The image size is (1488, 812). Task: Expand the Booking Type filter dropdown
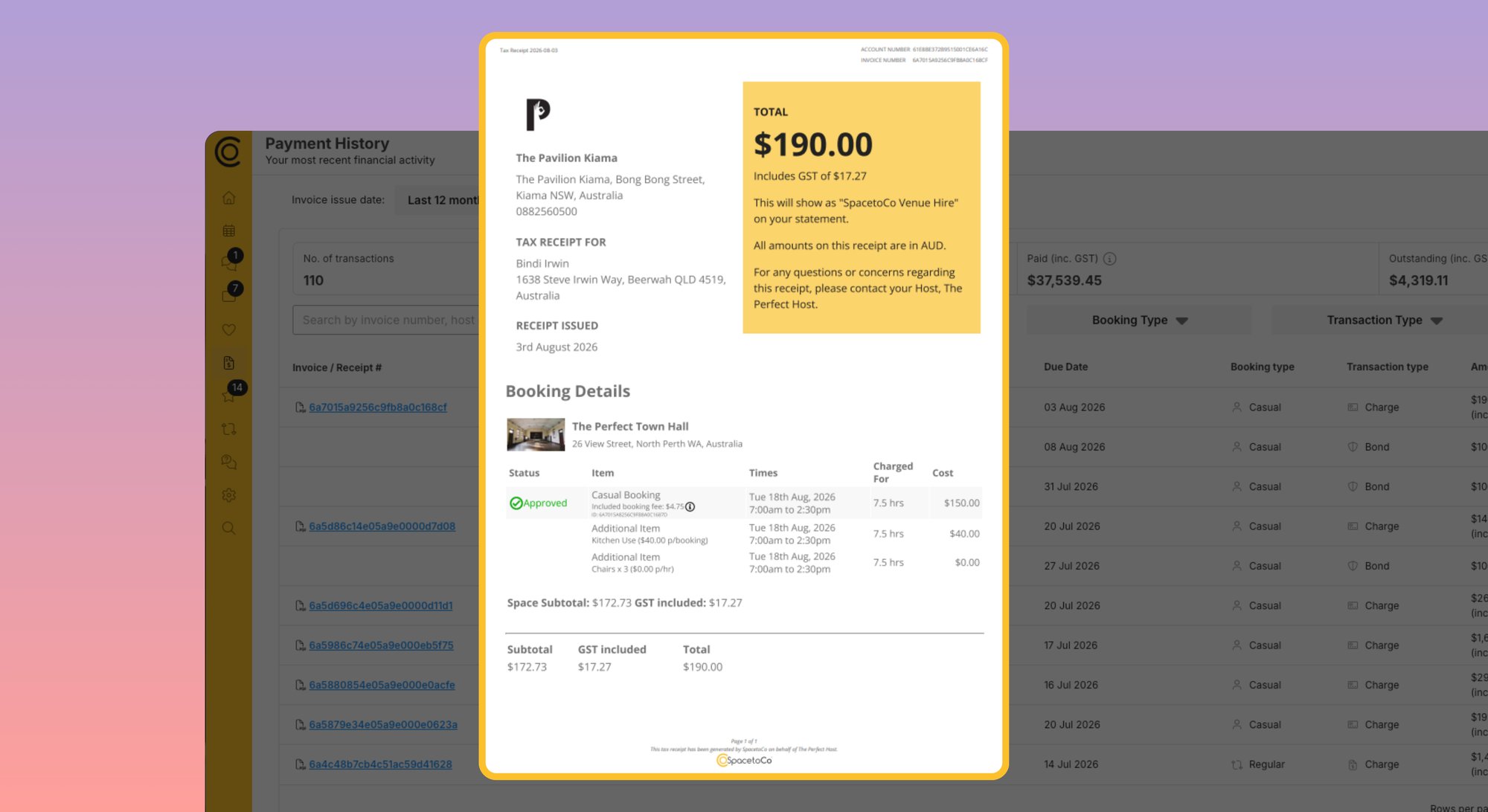click(1138, 320)
